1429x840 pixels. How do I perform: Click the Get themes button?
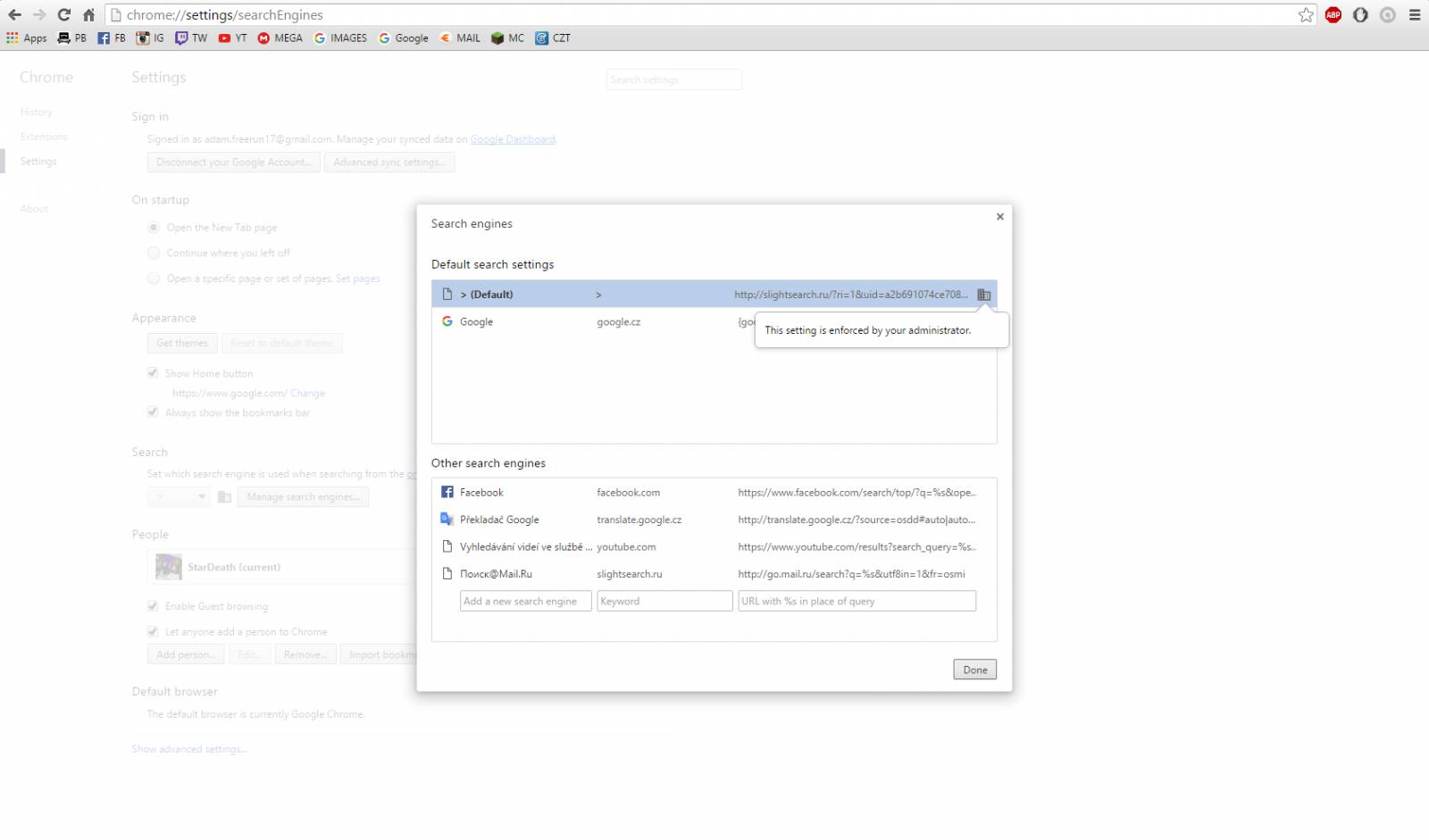(182, 343)
